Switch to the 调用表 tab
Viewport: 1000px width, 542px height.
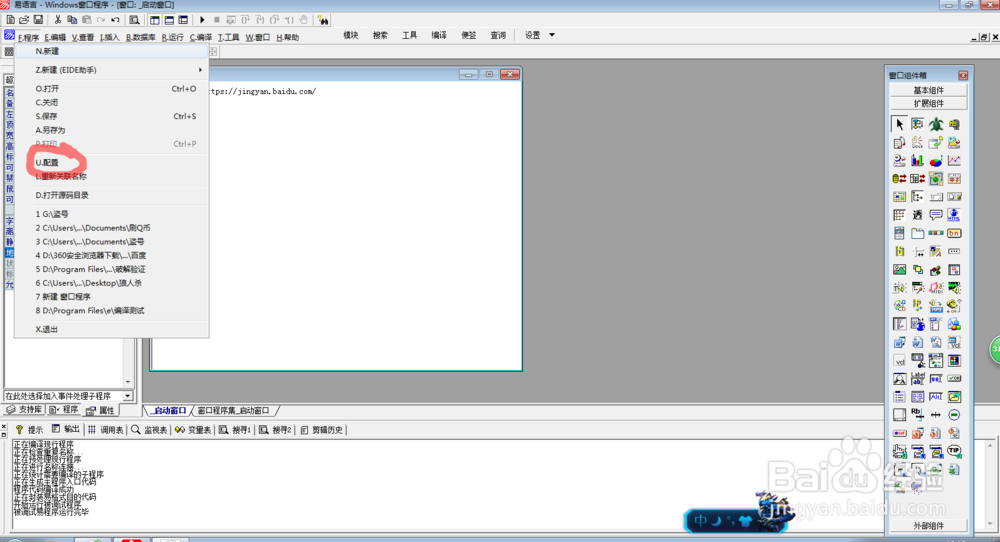(x=106, y=430)
